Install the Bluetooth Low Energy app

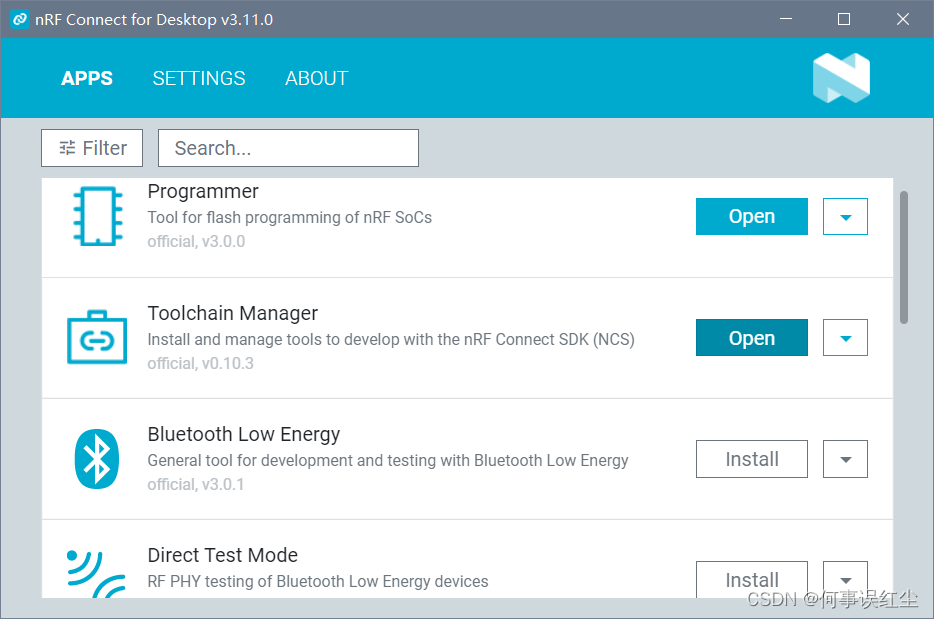click(751, 459)
